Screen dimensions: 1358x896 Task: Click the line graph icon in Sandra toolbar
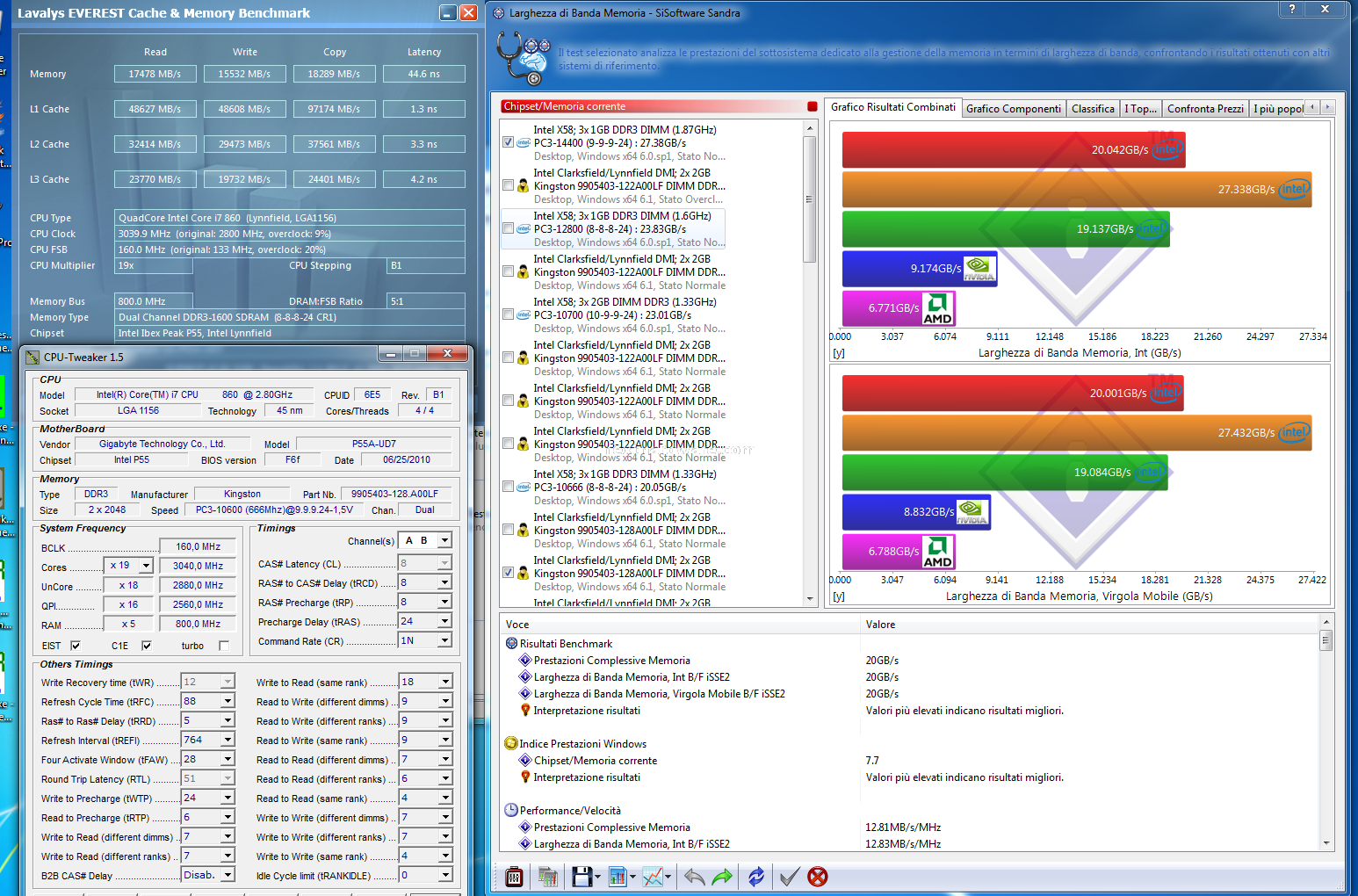click(653, 876)
